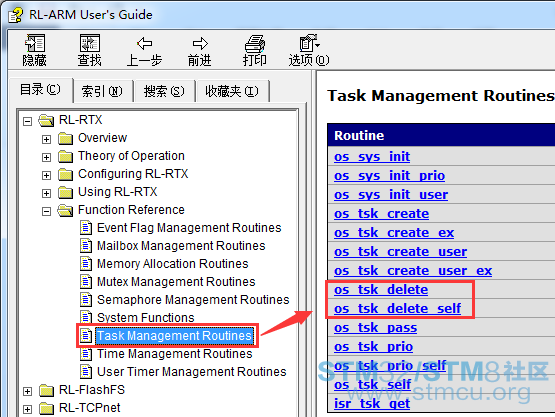The image size is (555, 417).
Task: Select Mutex Management Routines topic
Action: pyautogui.click(x=176, y=282)
